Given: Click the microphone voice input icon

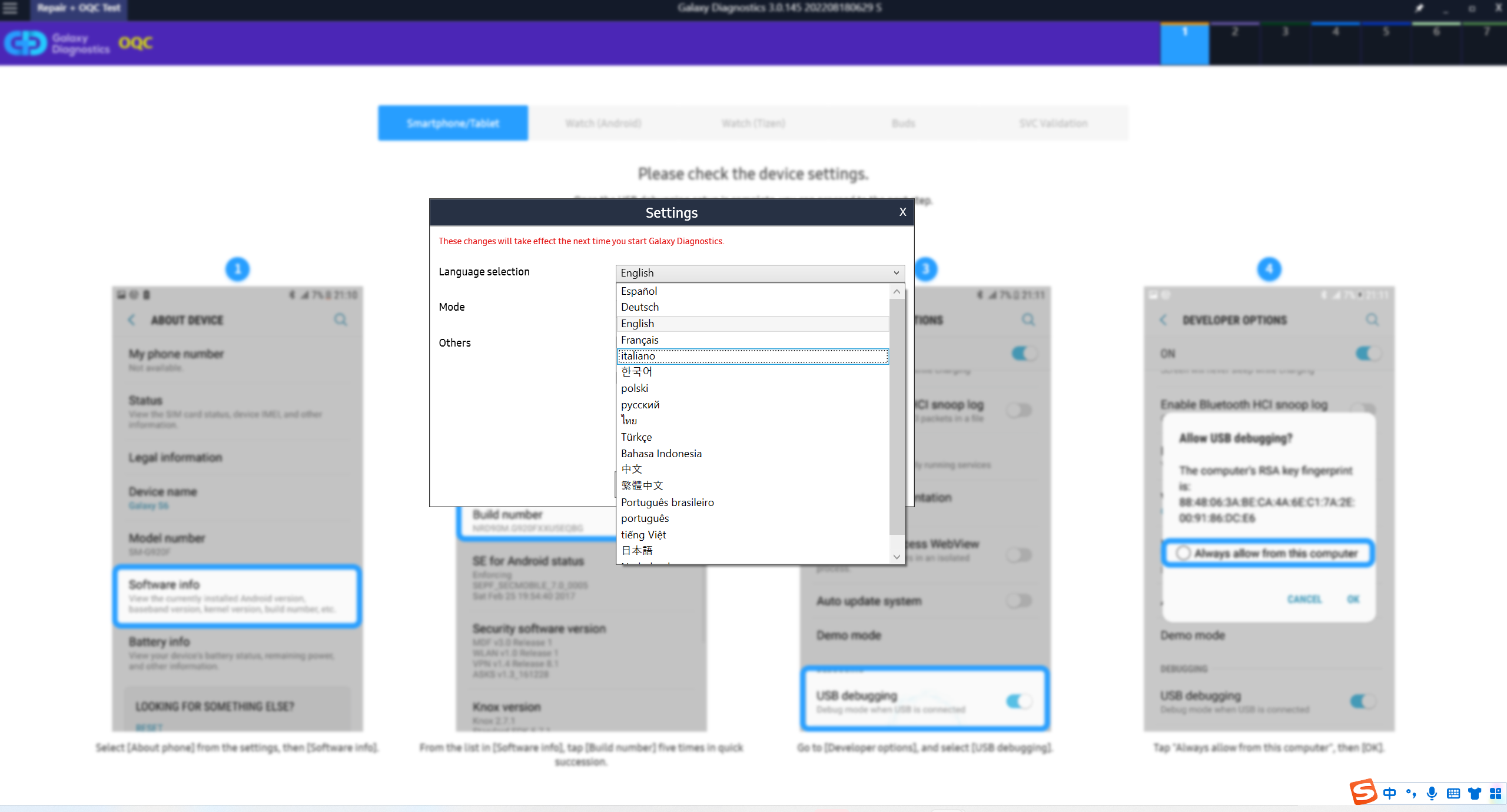Looking at the screenshot, I should 1432,793.
